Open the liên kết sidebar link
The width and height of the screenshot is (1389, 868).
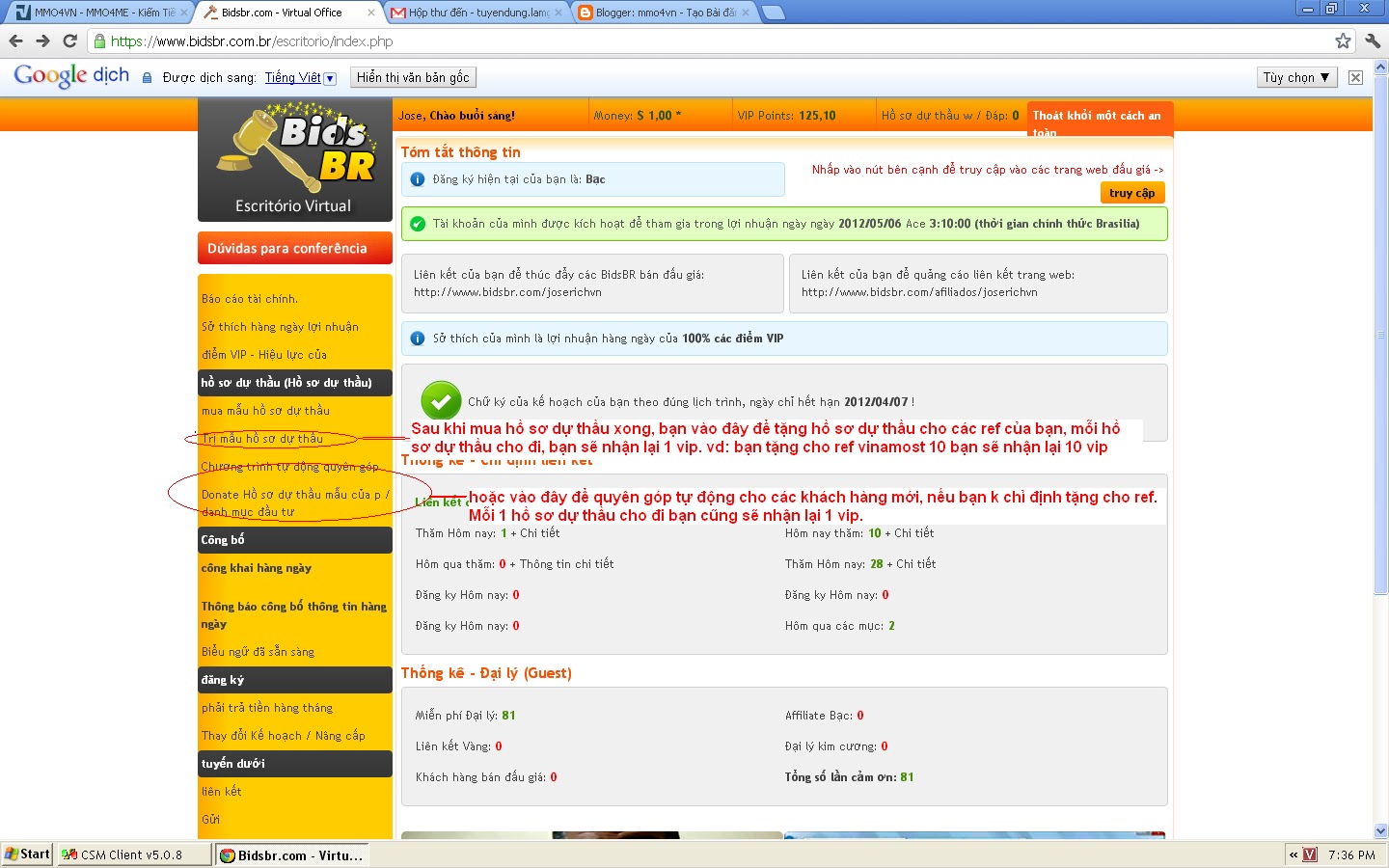point(222,792)
